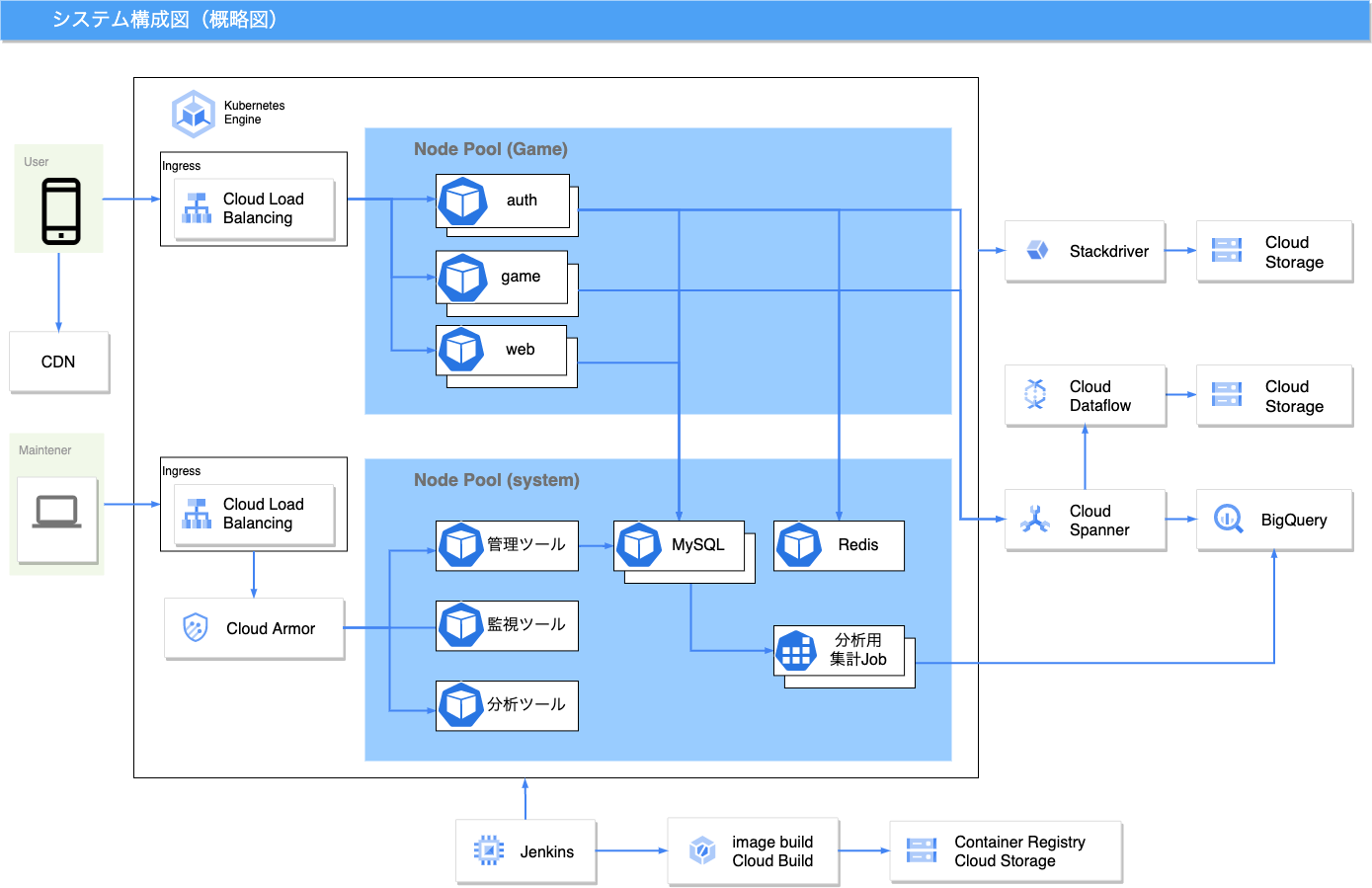Click the Cloud Storage text next to Stackdriver
The height and width of the screenshot is (888, 1372).
1295,252
